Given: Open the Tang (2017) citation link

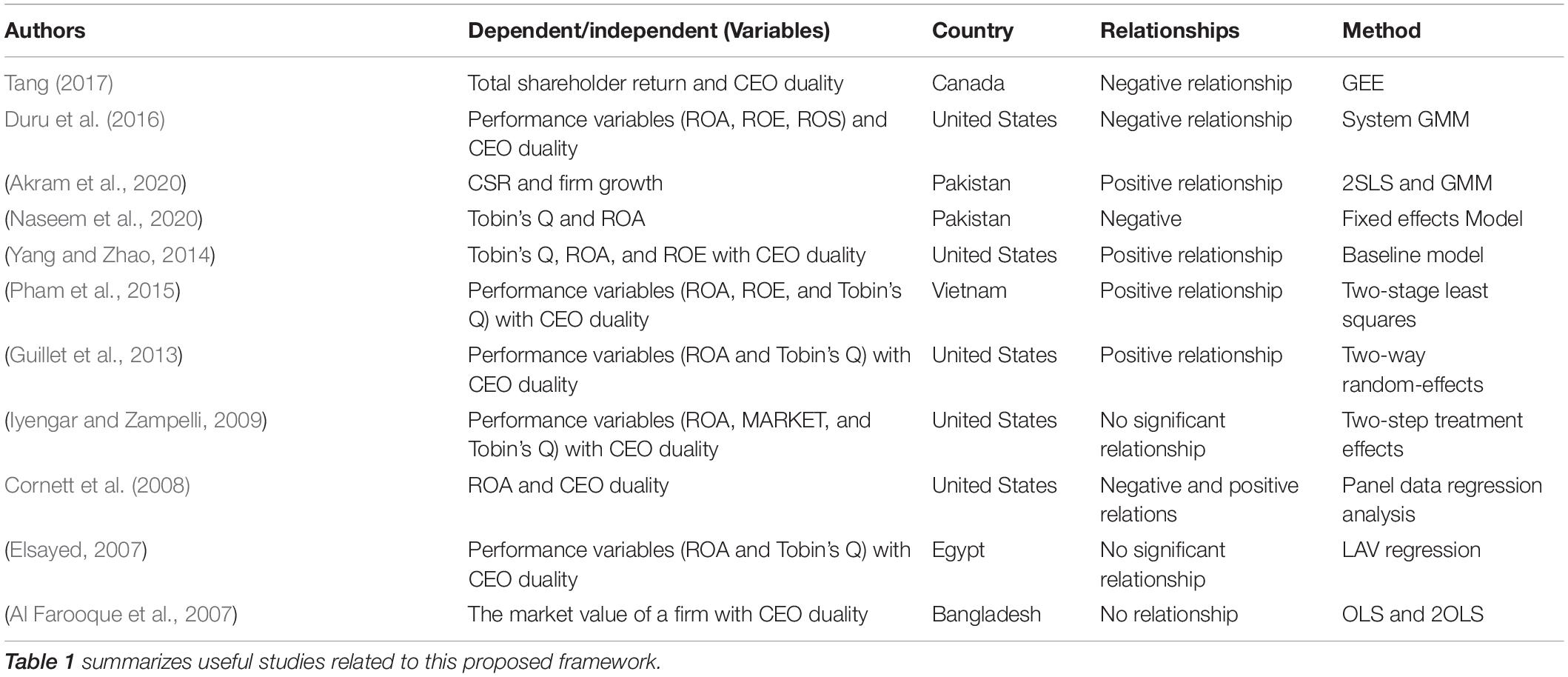Looking at the screenshot, I should coord(59,83).
